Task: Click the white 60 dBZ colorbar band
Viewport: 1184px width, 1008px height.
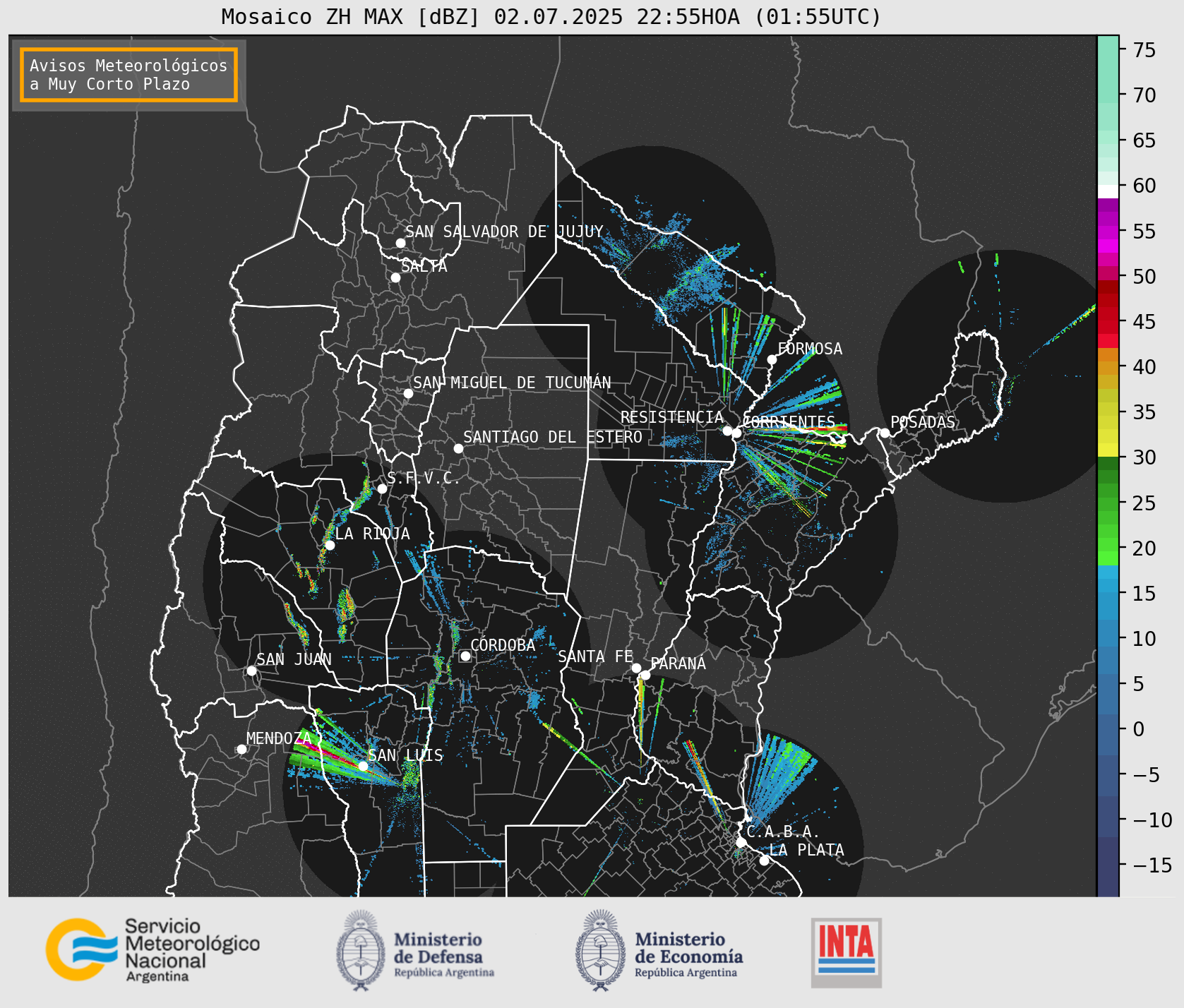Action: (1108, 191)
